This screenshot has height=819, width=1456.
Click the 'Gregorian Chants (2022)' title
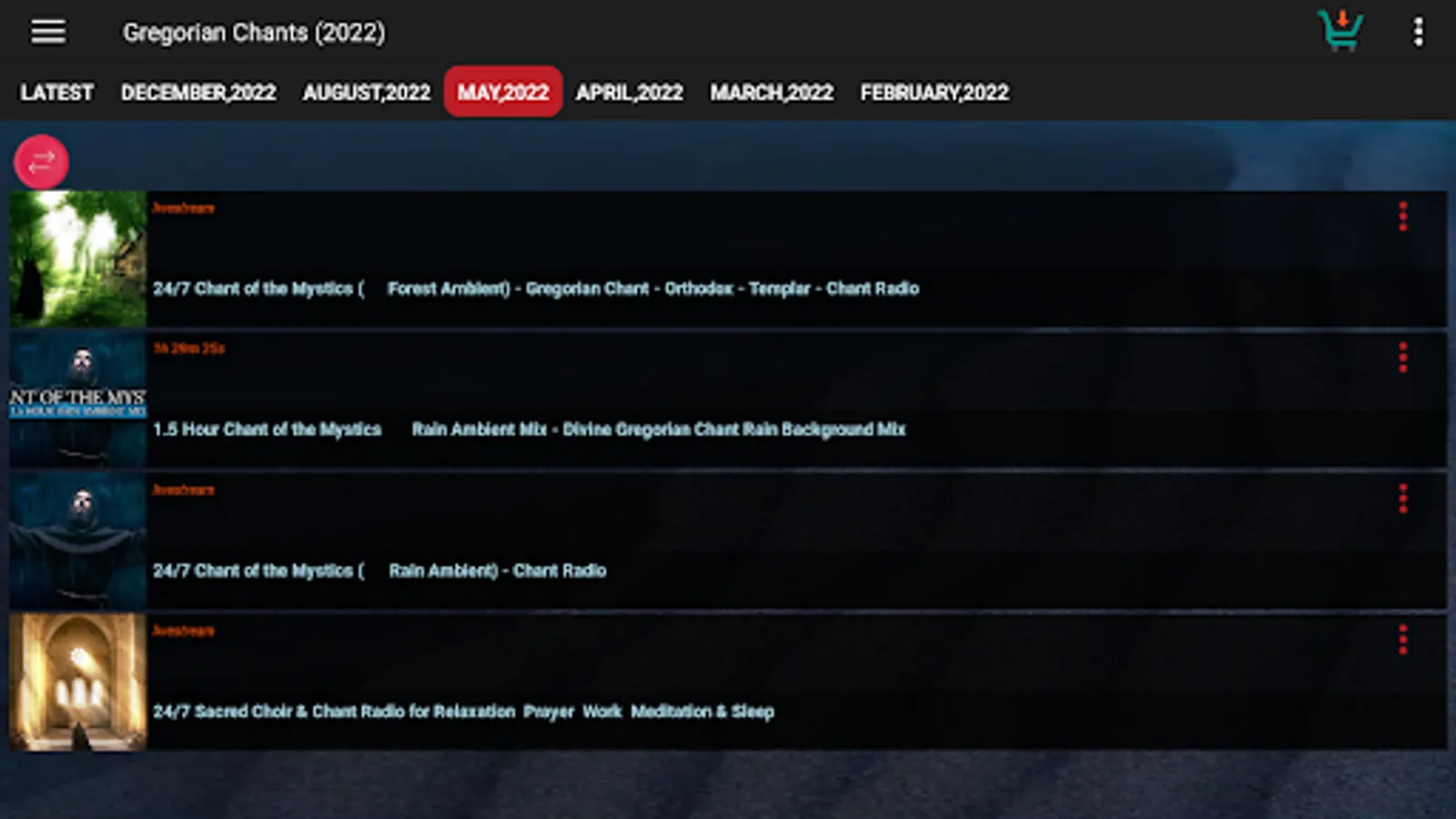(x=254, y=33)
